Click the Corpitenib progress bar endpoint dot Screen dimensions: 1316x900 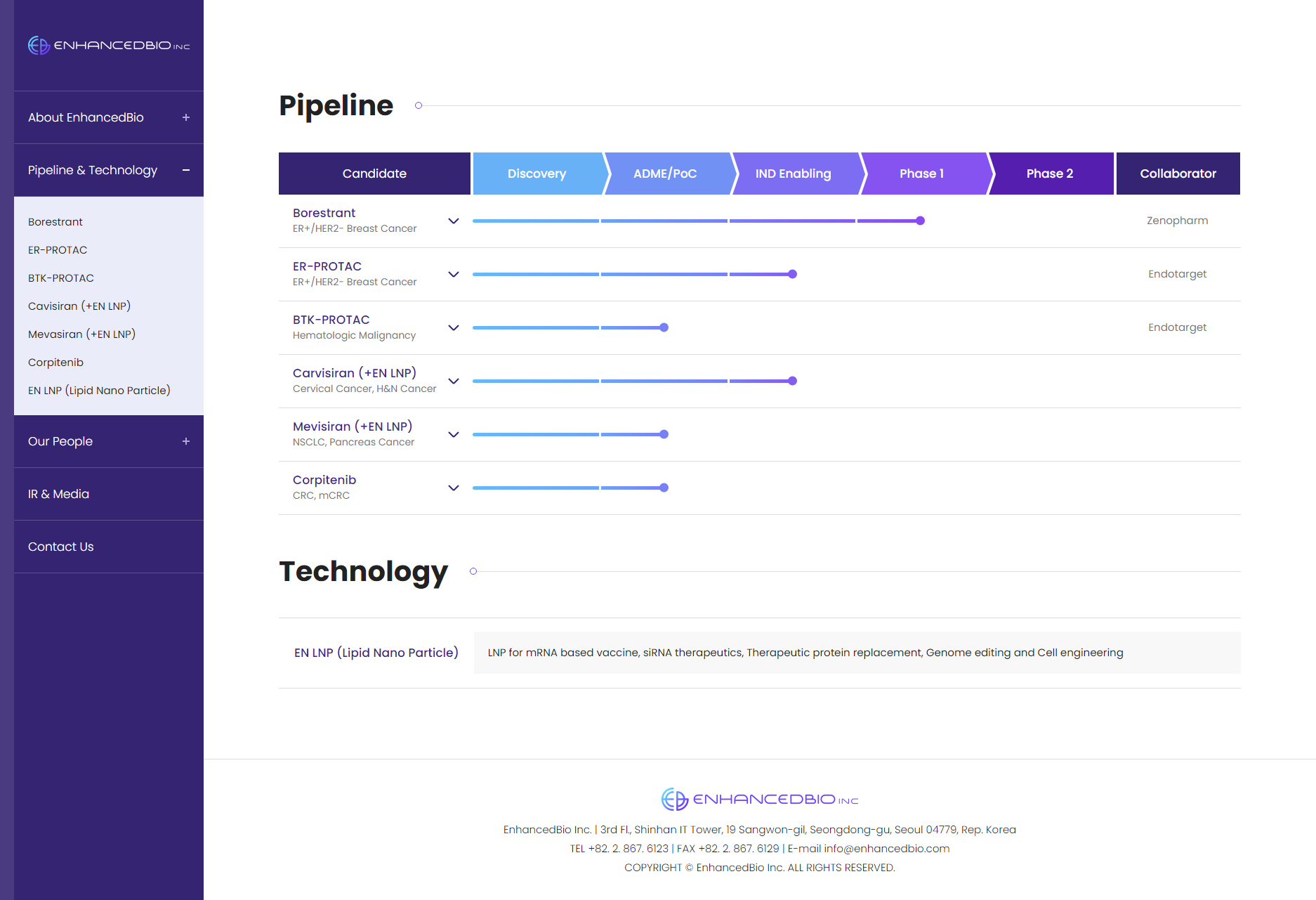point(664,488)
